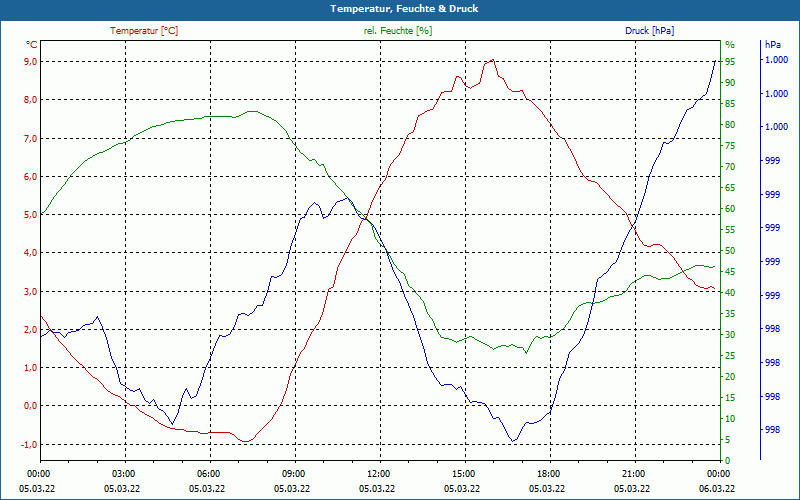
Task: Click the 30 tick on the humidity axis
Action: point(730,335)
